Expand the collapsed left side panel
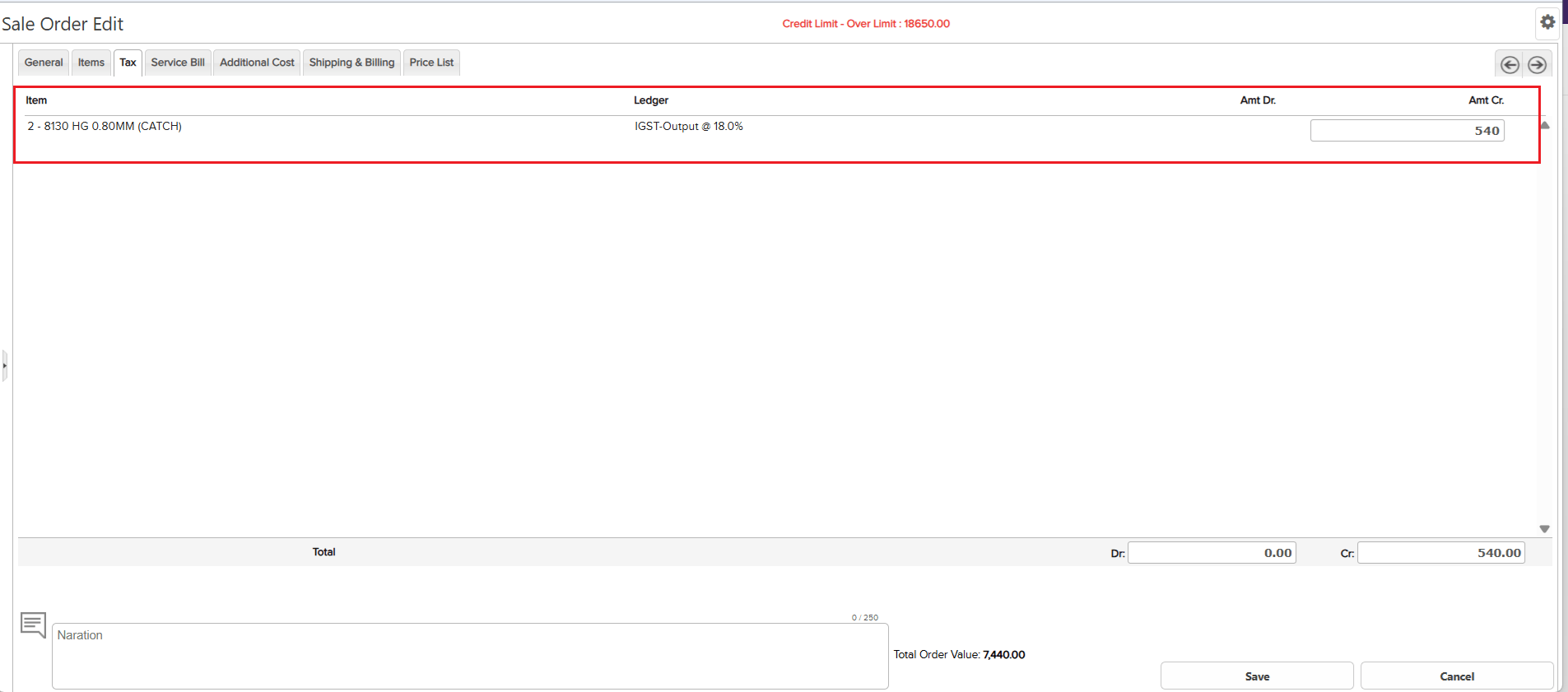The width and height of the screenshot is (1568, 692). click(4, 365)
